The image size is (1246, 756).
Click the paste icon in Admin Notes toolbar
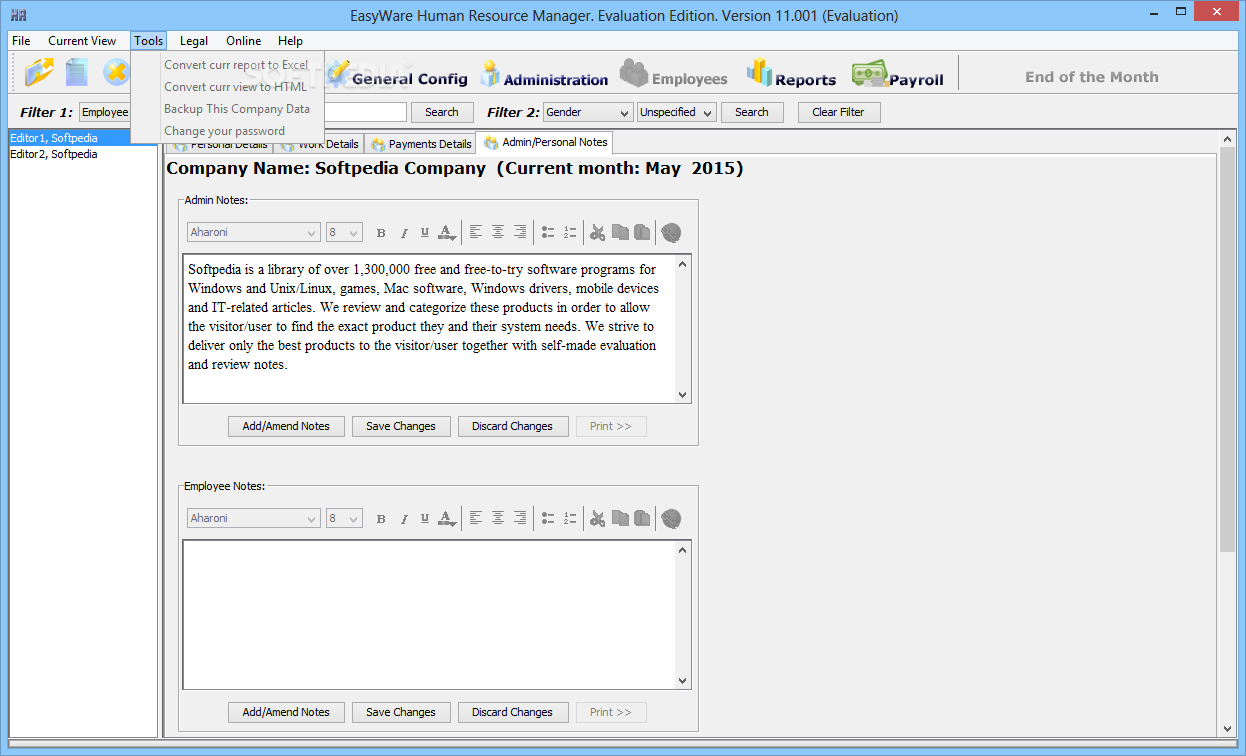pos(642,232)
